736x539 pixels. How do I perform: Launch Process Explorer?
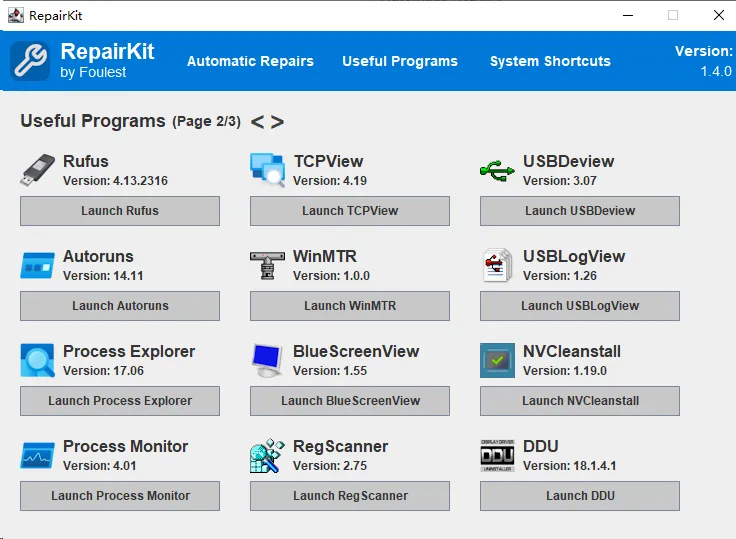tap(120, 400)
